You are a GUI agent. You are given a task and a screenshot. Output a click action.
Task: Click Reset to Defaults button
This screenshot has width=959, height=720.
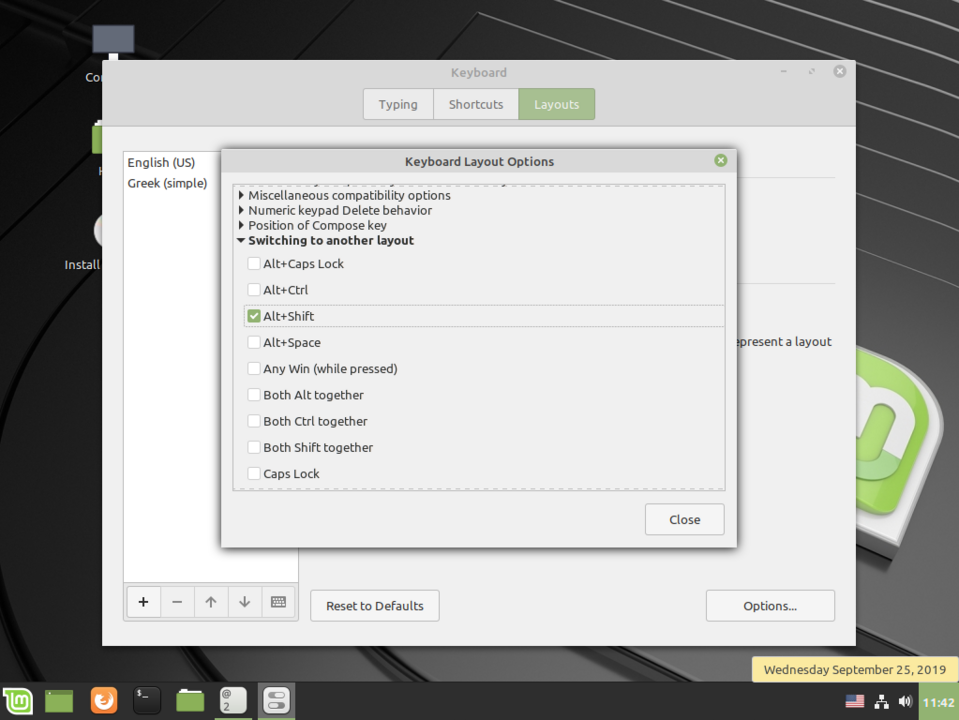click(x=375, y=606)
